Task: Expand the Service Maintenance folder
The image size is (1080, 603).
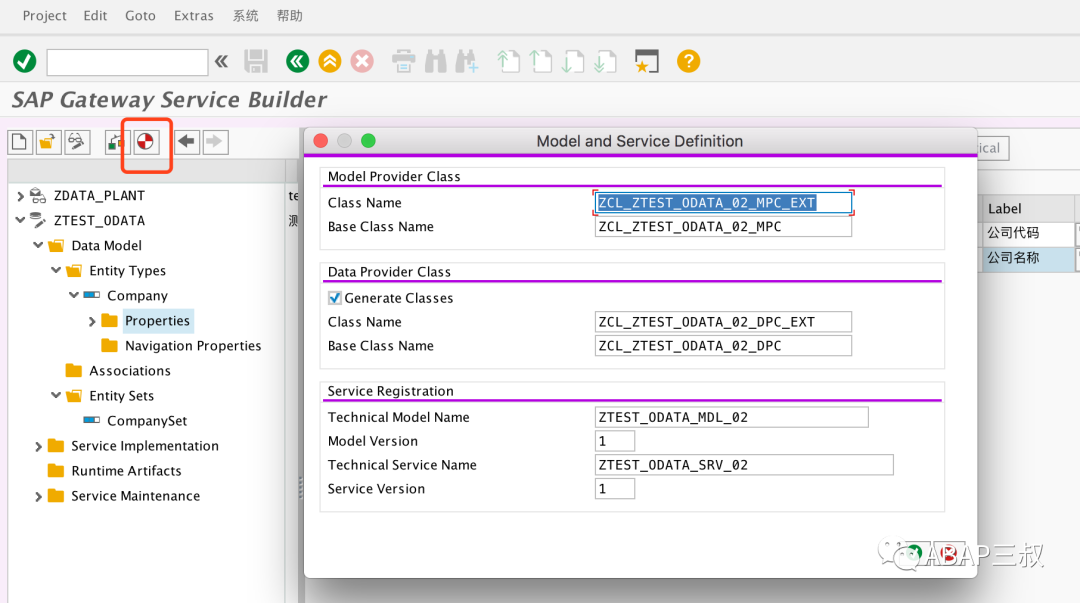Action: pos(38,497)
